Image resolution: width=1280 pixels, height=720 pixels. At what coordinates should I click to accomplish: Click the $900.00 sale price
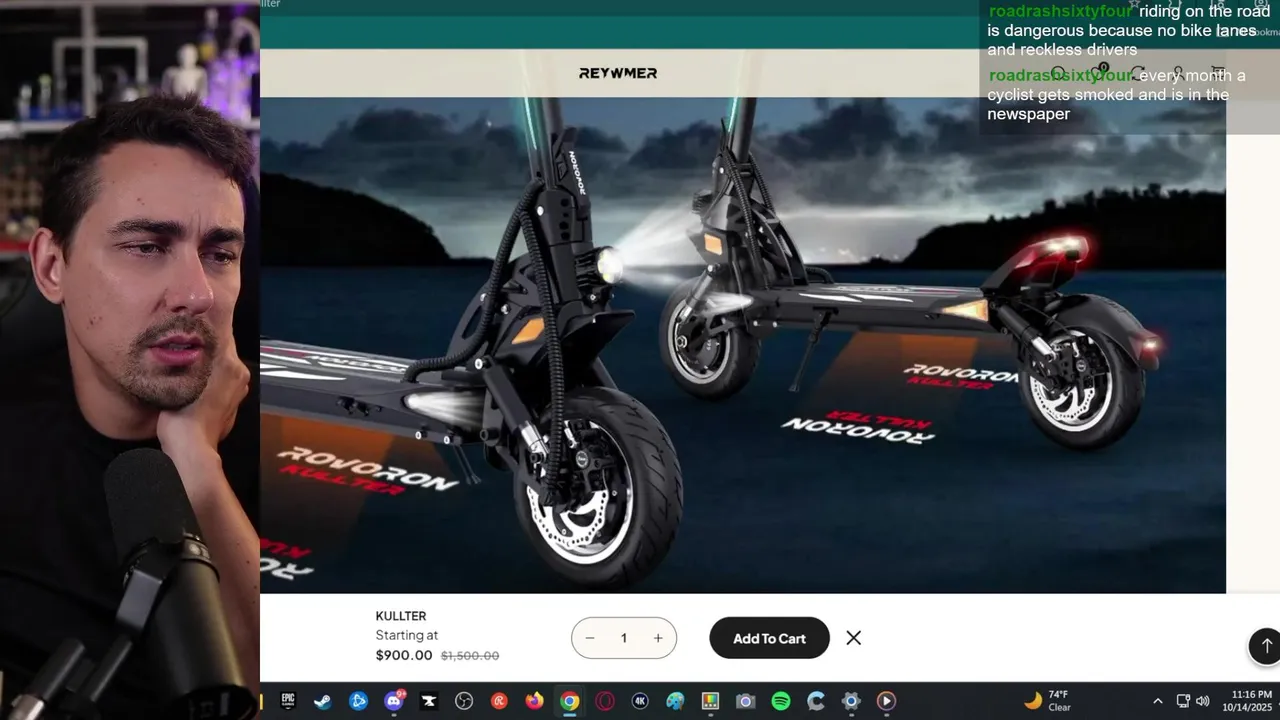[x=404, y=656]
